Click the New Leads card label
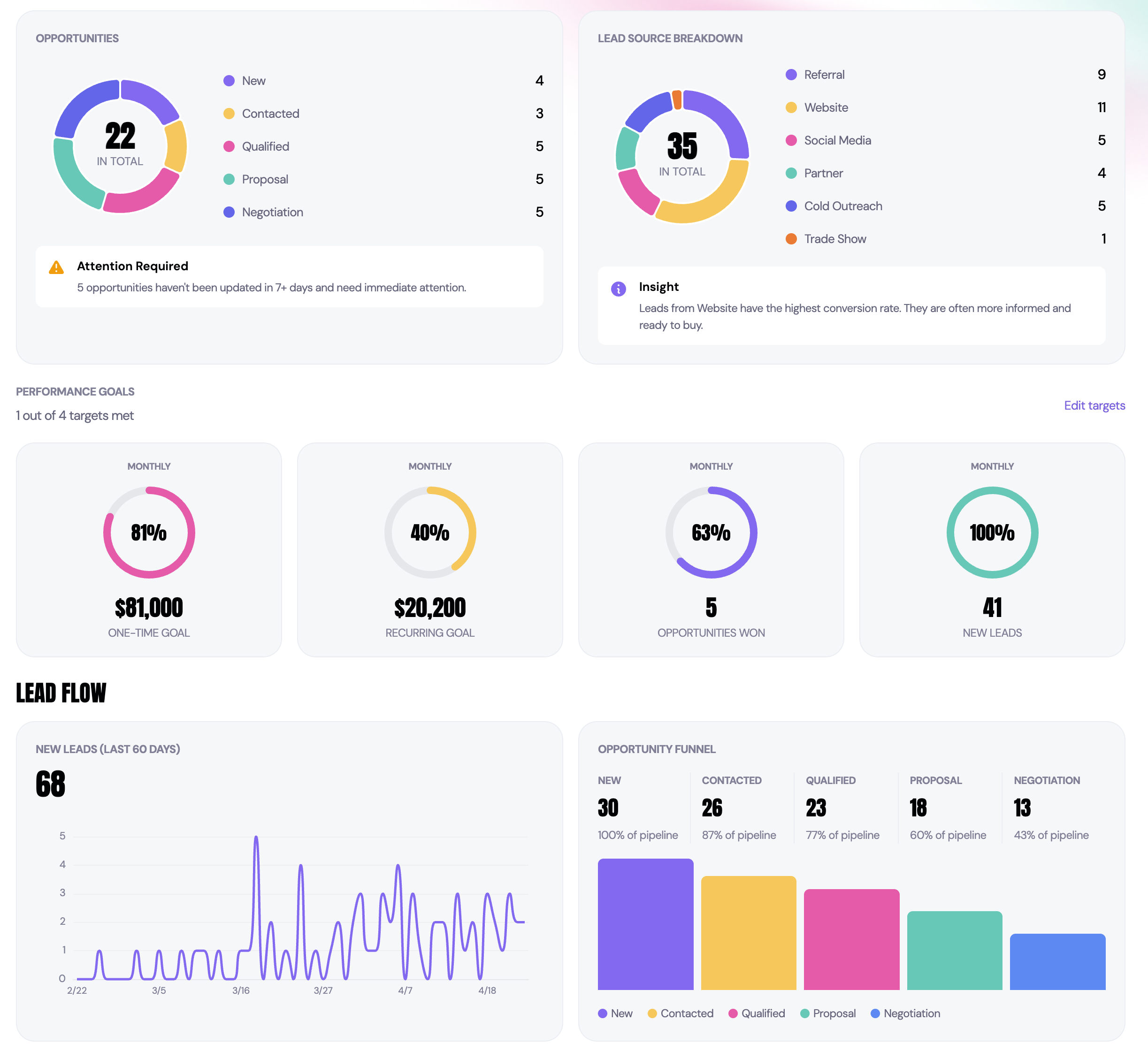Viewport: 1148px width, 1051px height. [x=993, y=633]
